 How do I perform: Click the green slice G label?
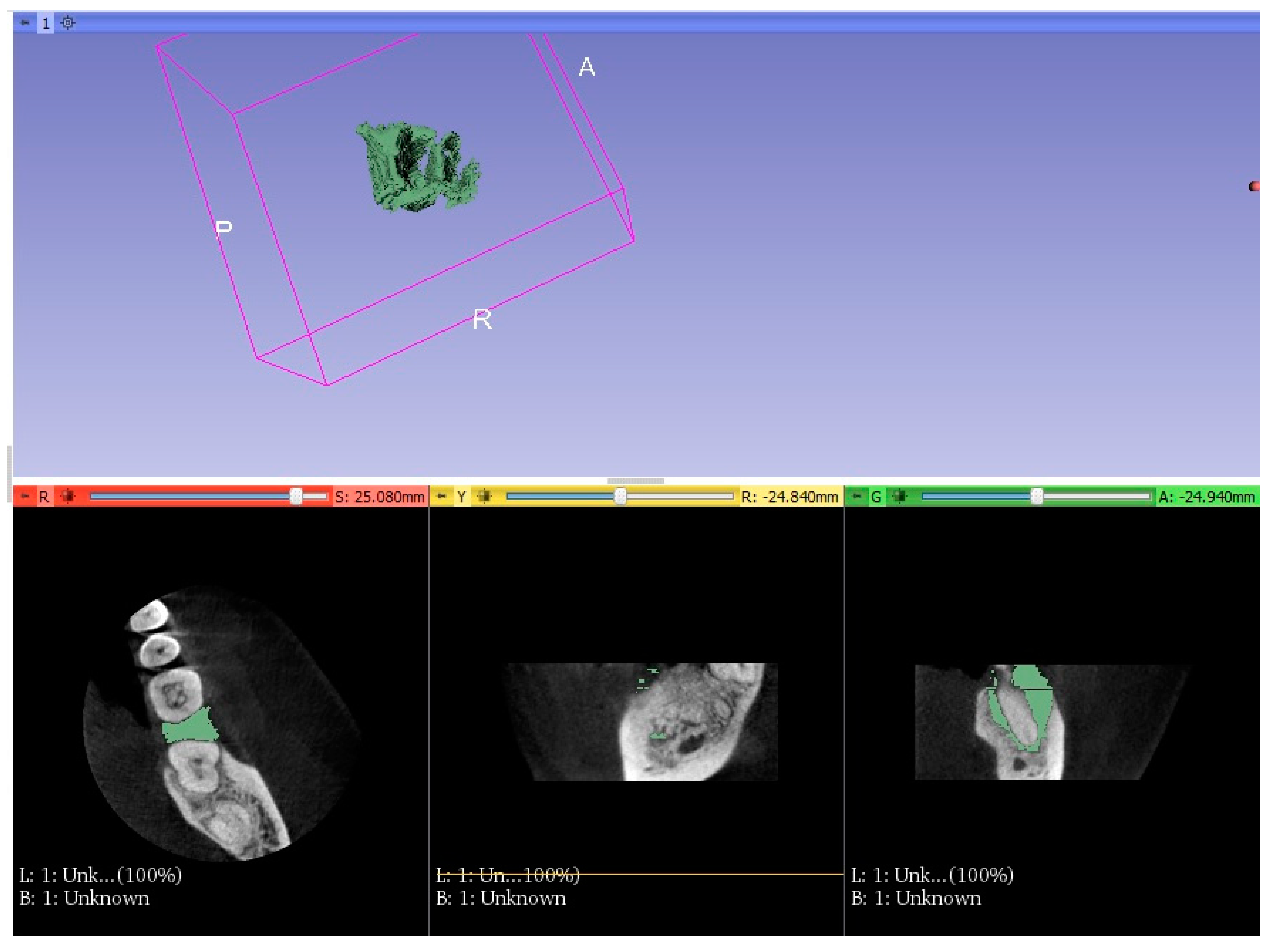(876, 497)
